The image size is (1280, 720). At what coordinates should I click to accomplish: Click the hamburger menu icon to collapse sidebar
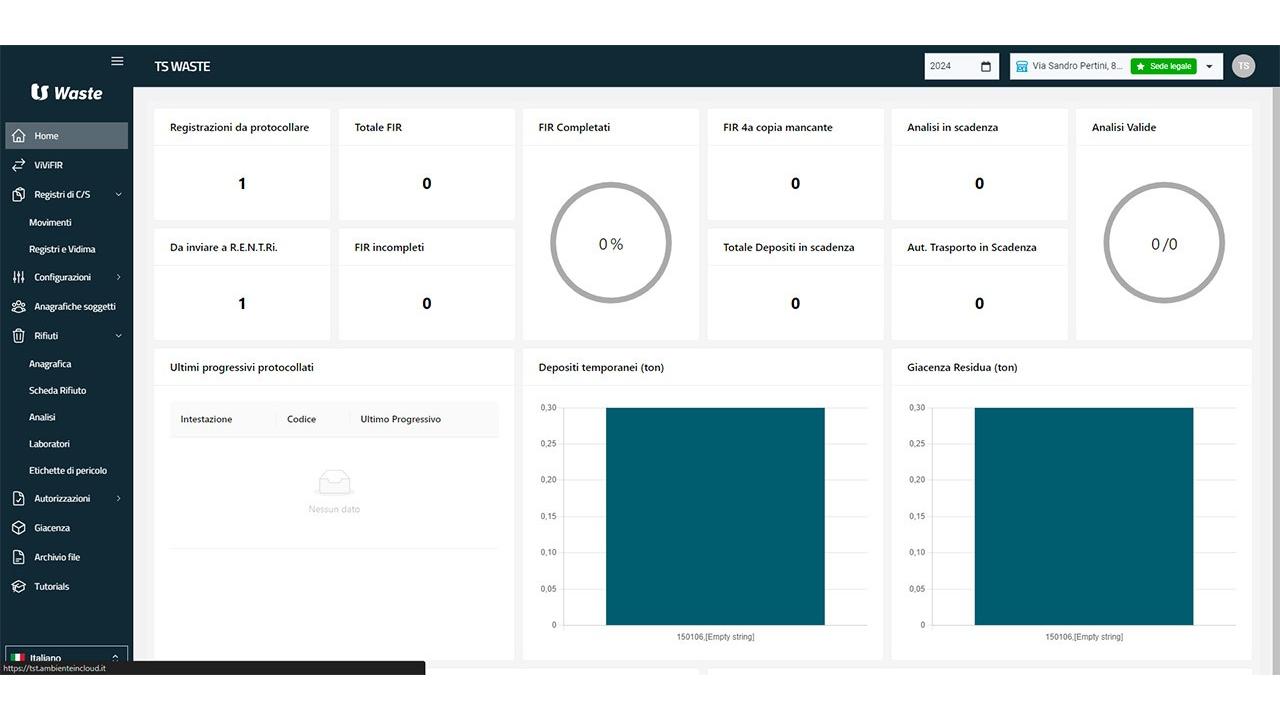click(x=117, y=61)
